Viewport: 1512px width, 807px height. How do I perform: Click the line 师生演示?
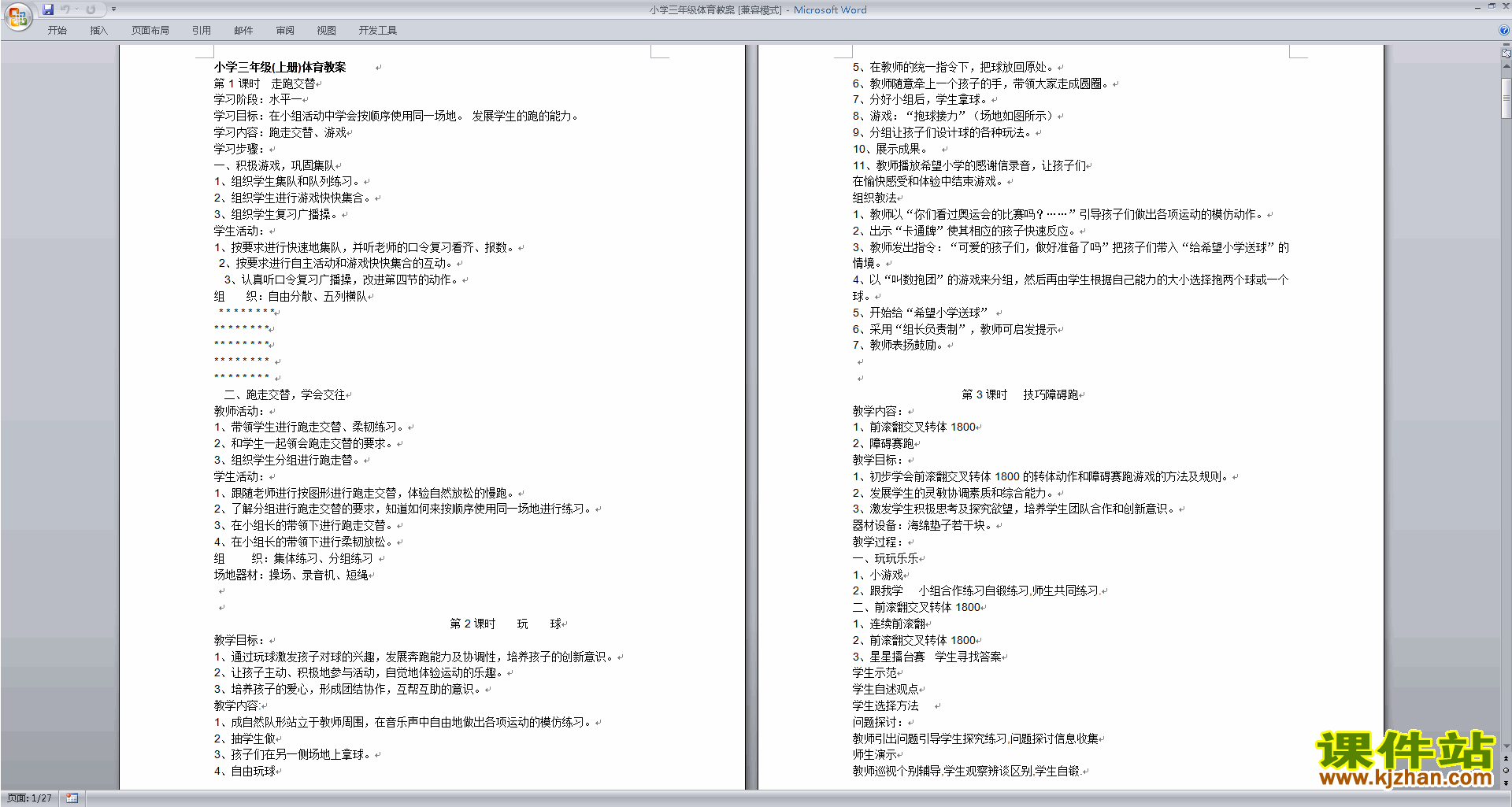(x=875, y=754)
